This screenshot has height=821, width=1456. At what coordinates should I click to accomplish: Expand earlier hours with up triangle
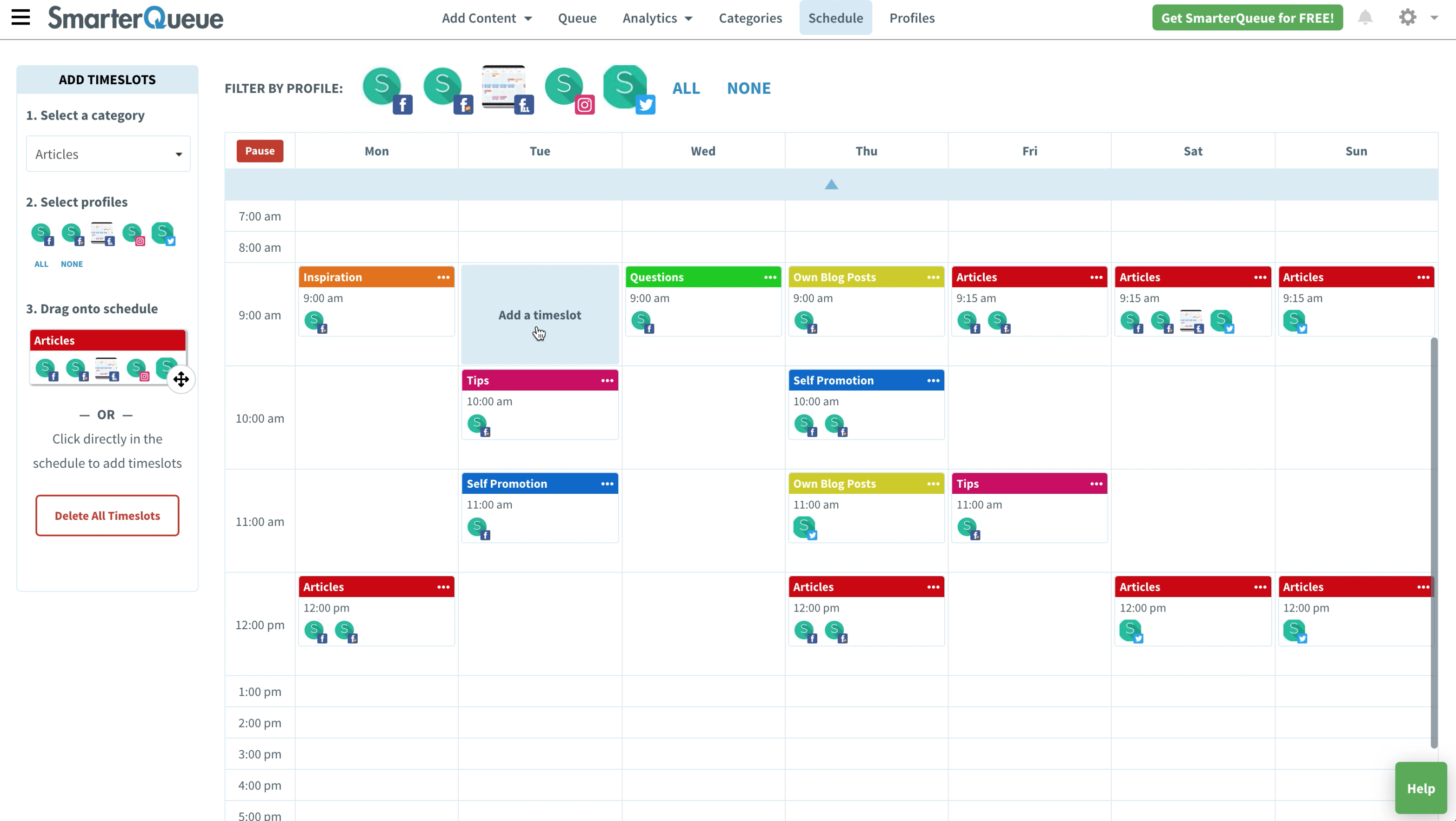point(831,184)
